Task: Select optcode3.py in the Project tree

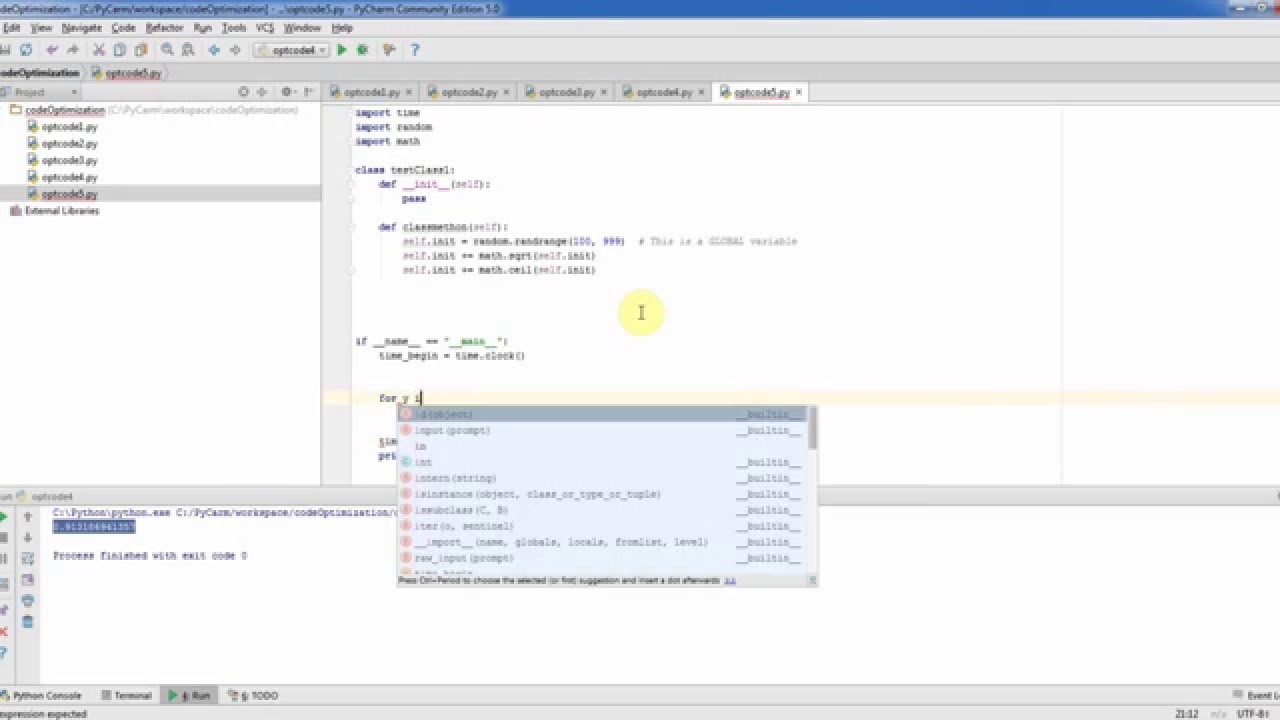Action: click(x=69, y=160)
